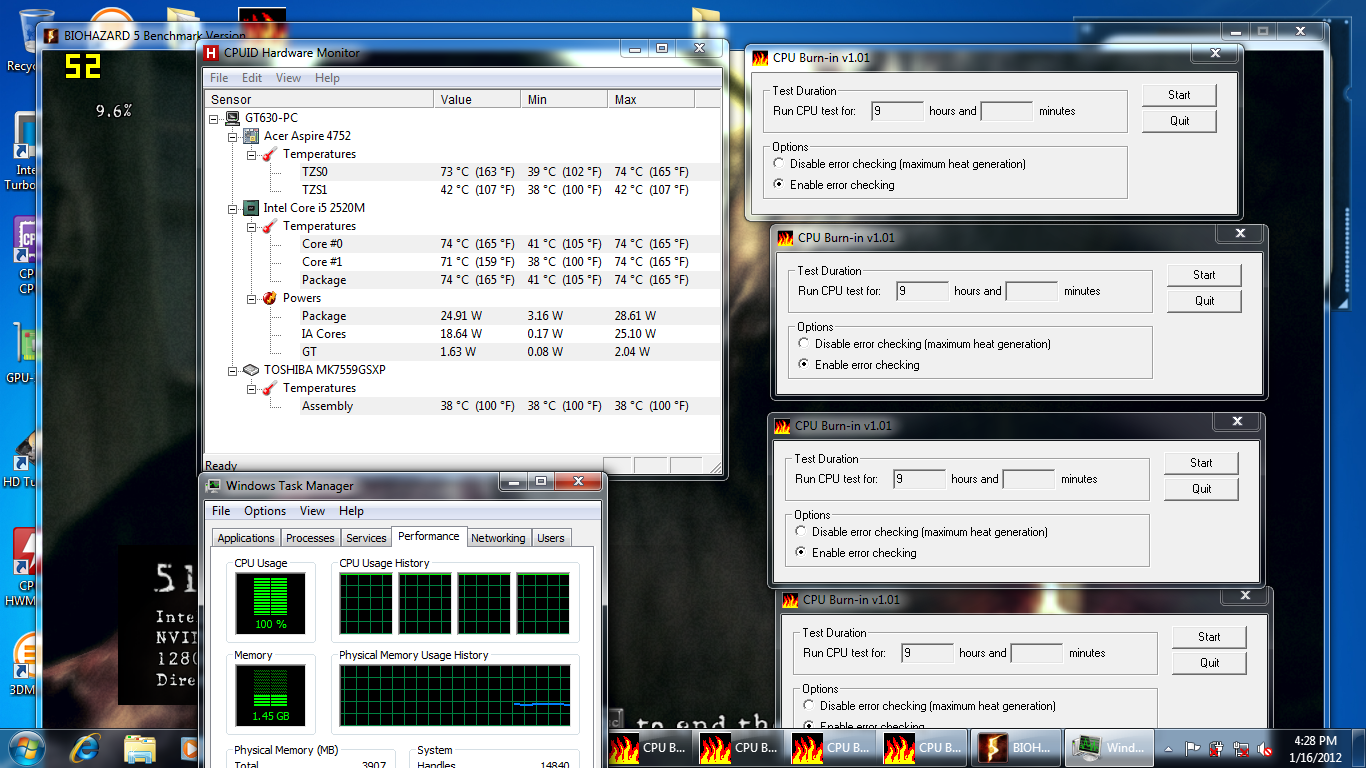Click the Windows Task Manager title bar icon
This screenshot has height=768, width=1366.
(214, 486)
